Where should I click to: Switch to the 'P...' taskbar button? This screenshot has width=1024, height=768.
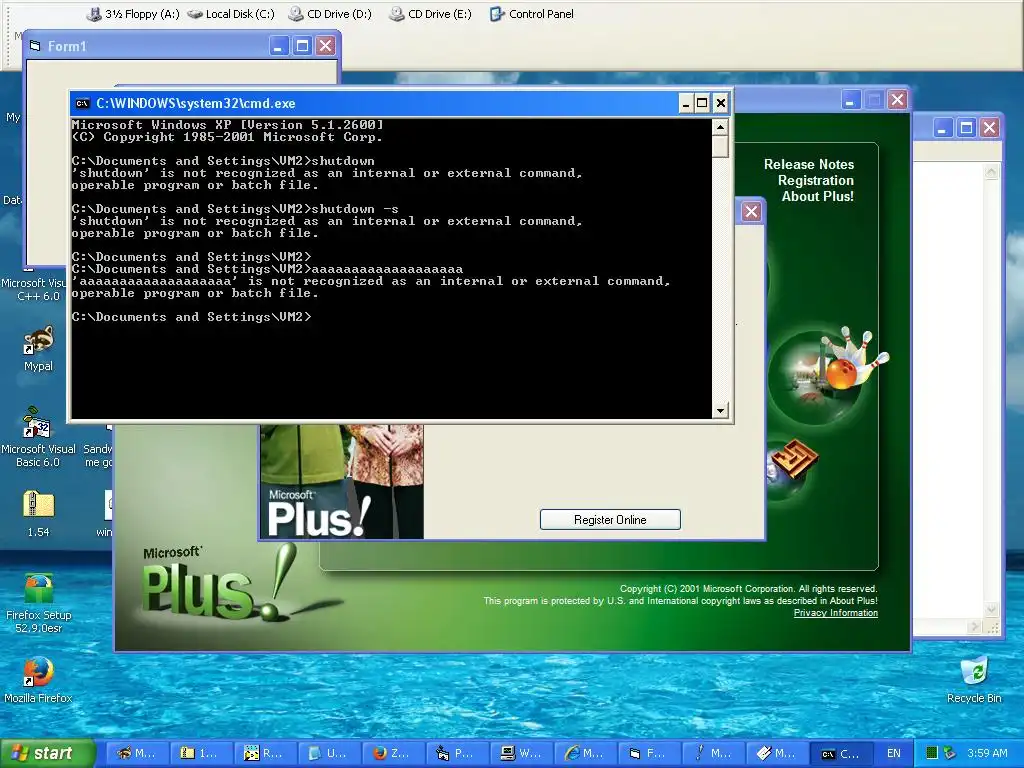[x=455, y=753]
